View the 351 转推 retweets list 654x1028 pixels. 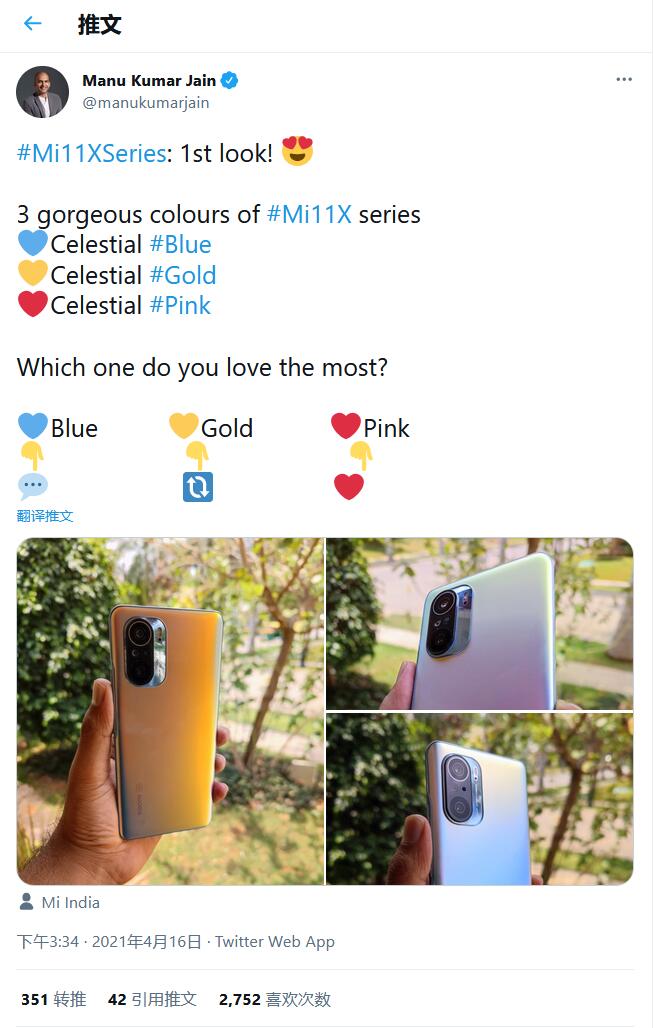pos(54,999)
